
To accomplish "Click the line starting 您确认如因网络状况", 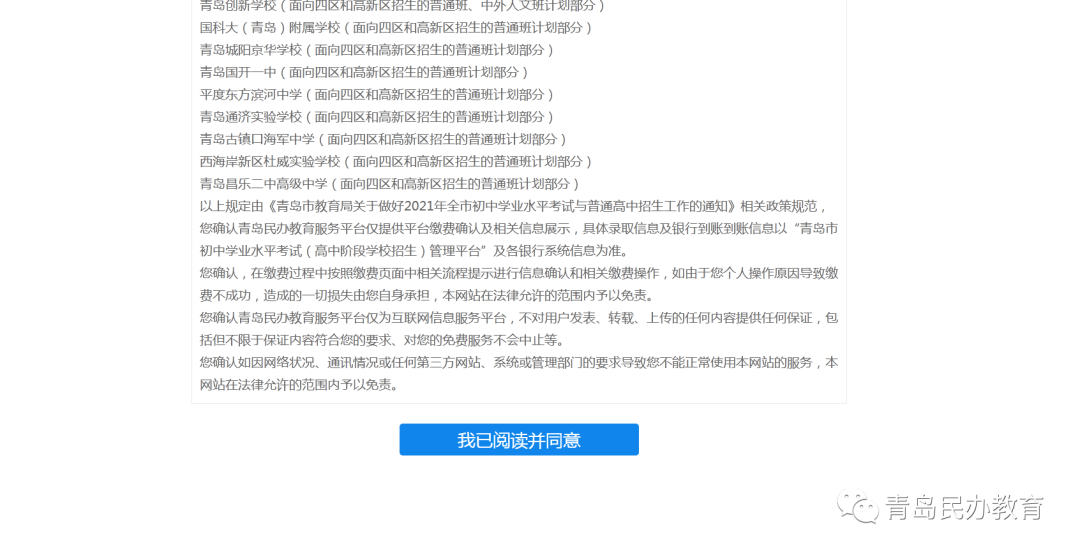I will pyautogui.click(x=519, y=362).
